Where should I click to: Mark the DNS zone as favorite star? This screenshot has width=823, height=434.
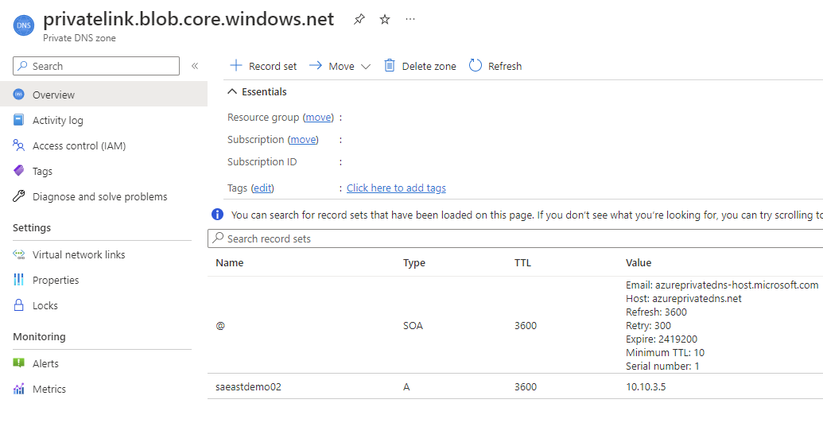pyautogui.click(x=385, y=19)
